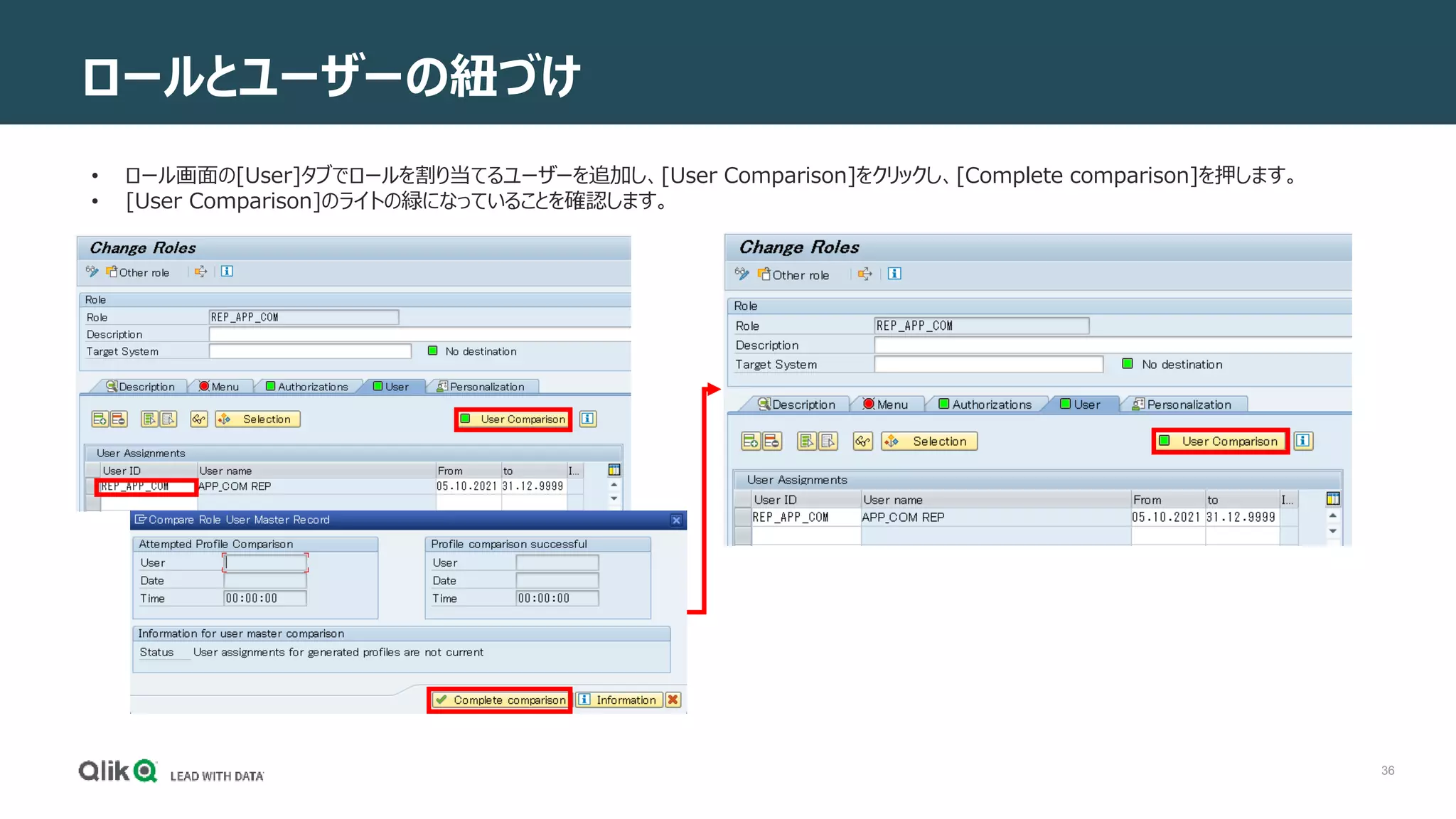Click Date field under Profile comparison successful

[x=557, y=581]
